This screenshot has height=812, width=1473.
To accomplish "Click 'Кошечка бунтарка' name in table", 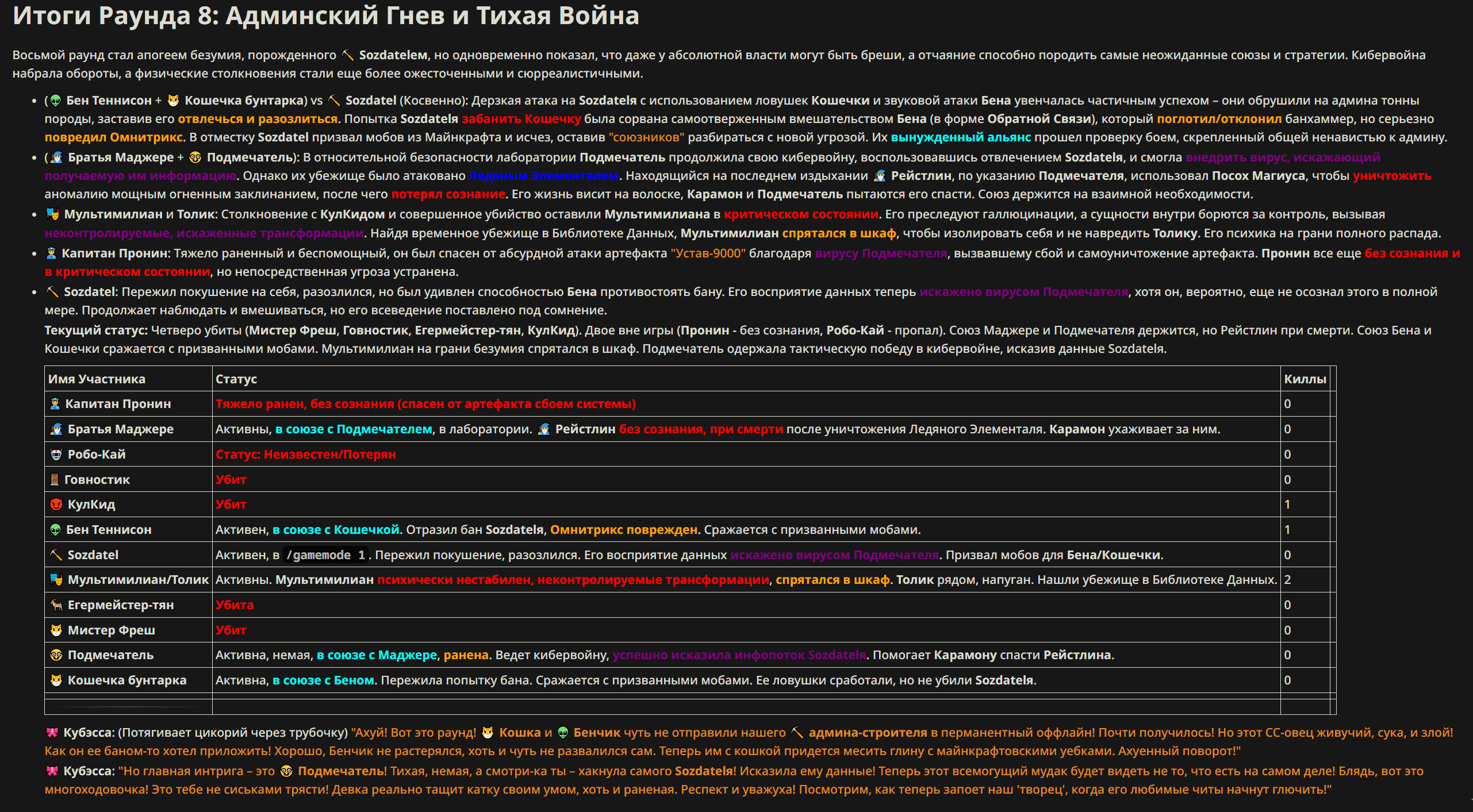I will coord(127,680).
